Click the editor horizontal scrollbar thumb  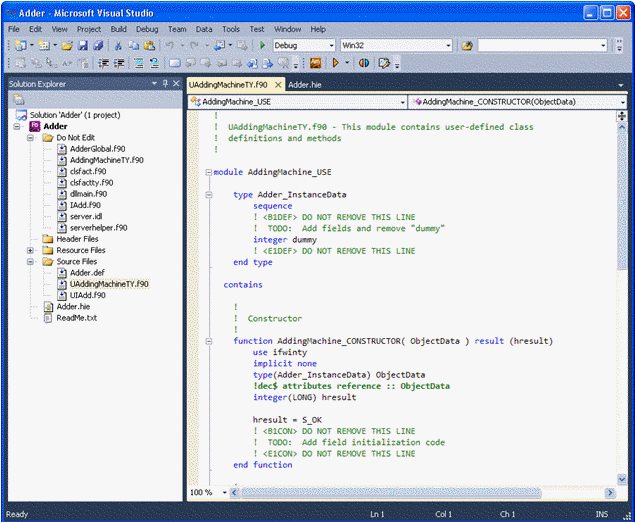tap(391, 492)
